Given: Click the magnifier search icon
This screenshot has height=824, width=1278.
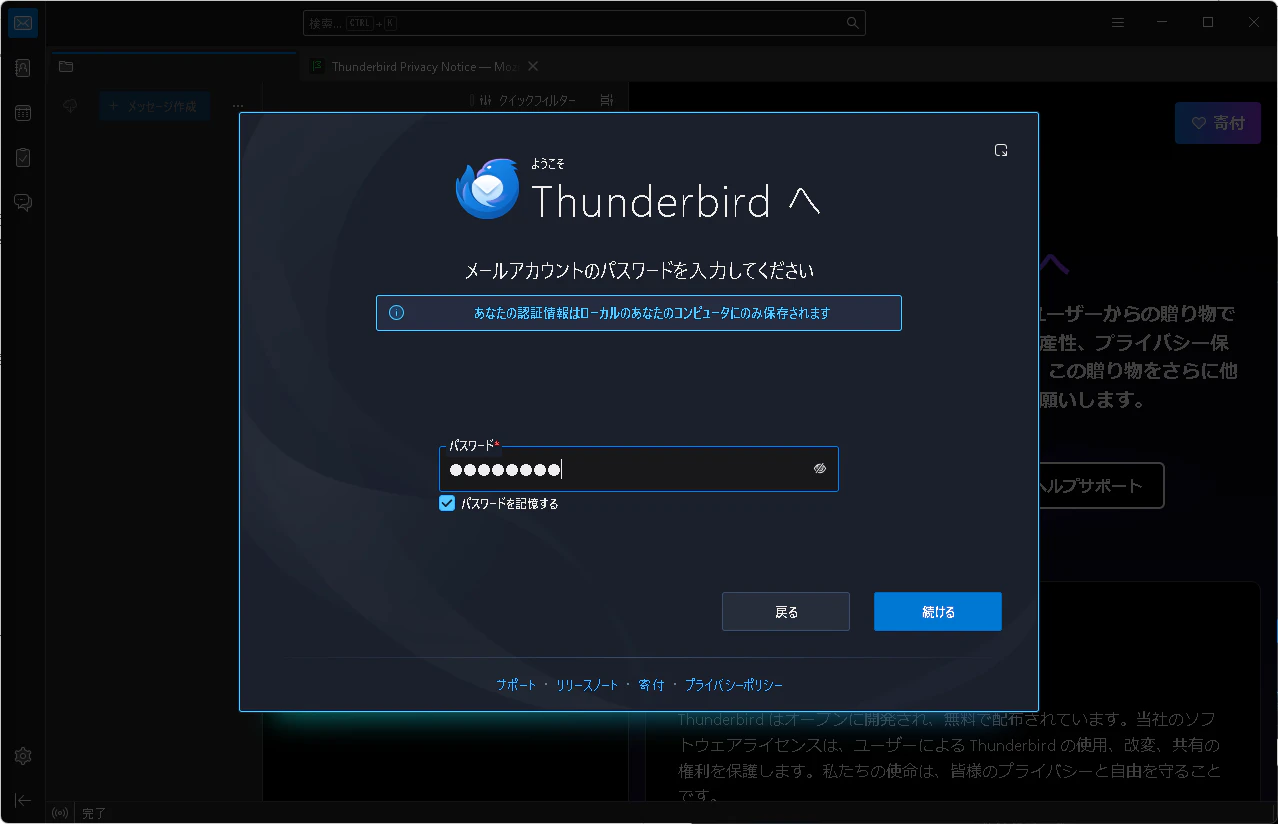Looking at the screenshot, I should [x=852, y=23].
